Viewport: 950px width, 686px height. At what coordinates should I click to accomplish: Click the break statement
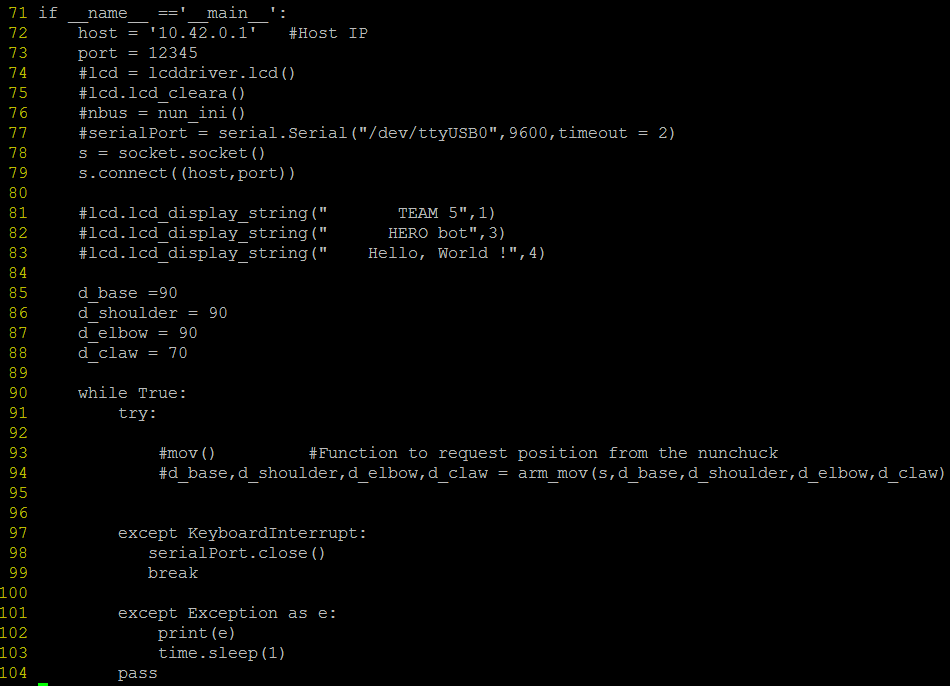(x=172, y=573)
